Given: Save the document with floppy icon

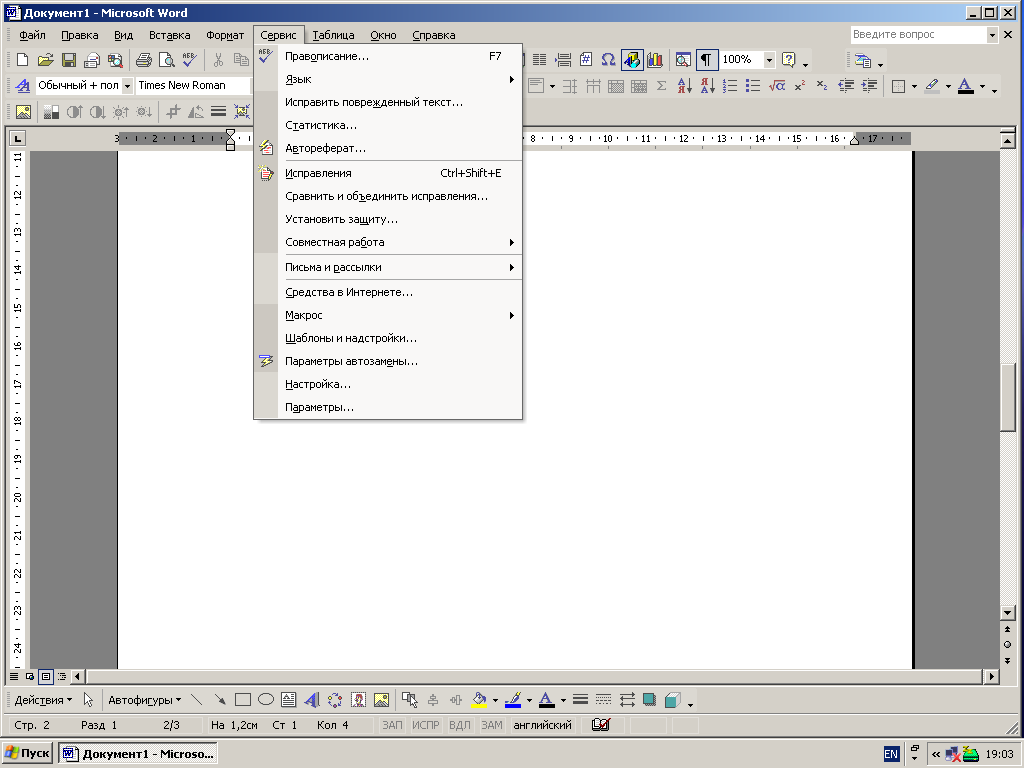Looking at the screenshot, I should [x=69, y=60].
